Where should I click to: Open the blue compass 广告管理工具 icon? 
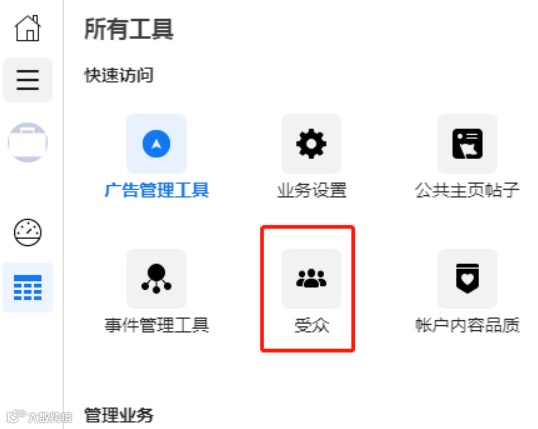[x=156, y=144]
